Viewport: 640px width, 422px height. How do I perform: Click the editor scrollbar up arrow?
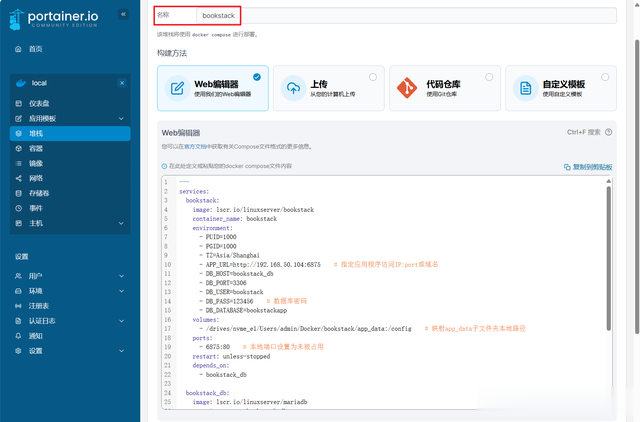click(x=608, y=181)
